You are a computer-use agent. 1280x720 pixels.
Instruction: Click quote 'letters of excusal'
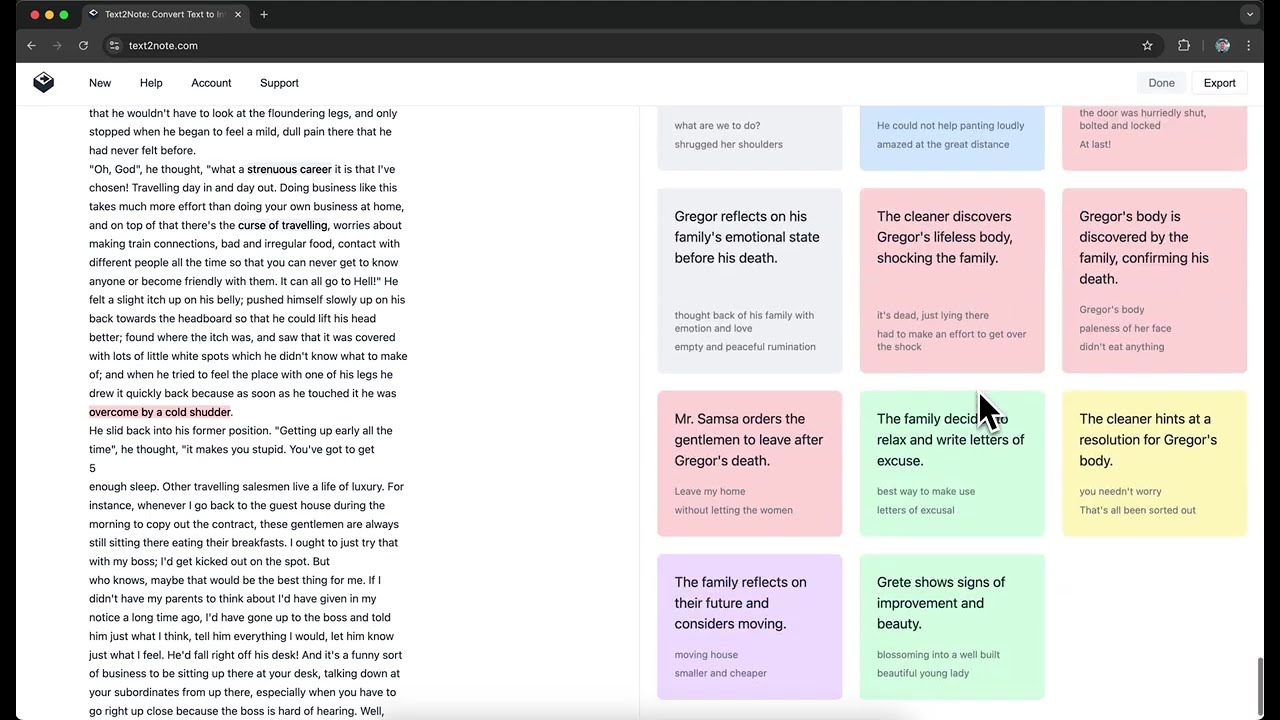click(x=915, y=510)
